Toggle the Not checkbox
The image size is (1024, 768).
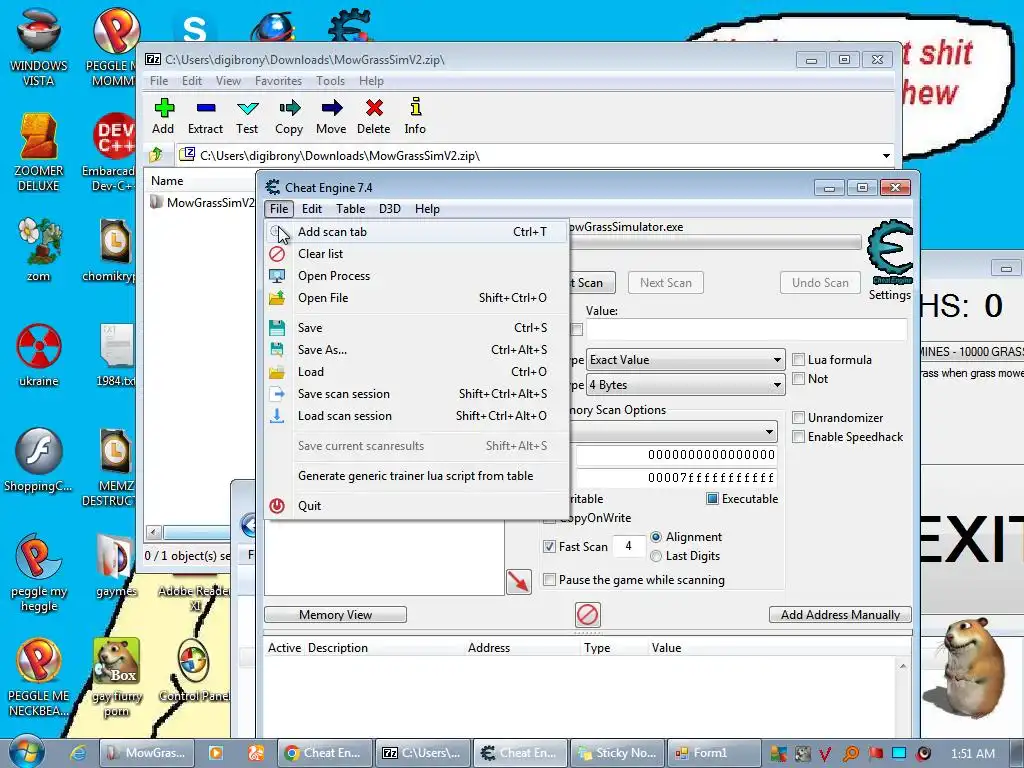click(798, 379)
